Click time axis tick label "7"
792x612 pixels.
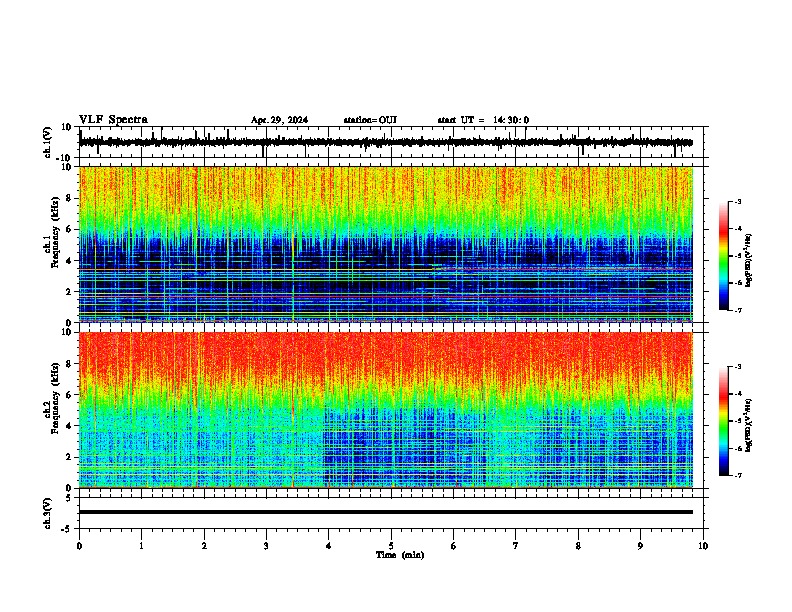click(x=516, y=546)
